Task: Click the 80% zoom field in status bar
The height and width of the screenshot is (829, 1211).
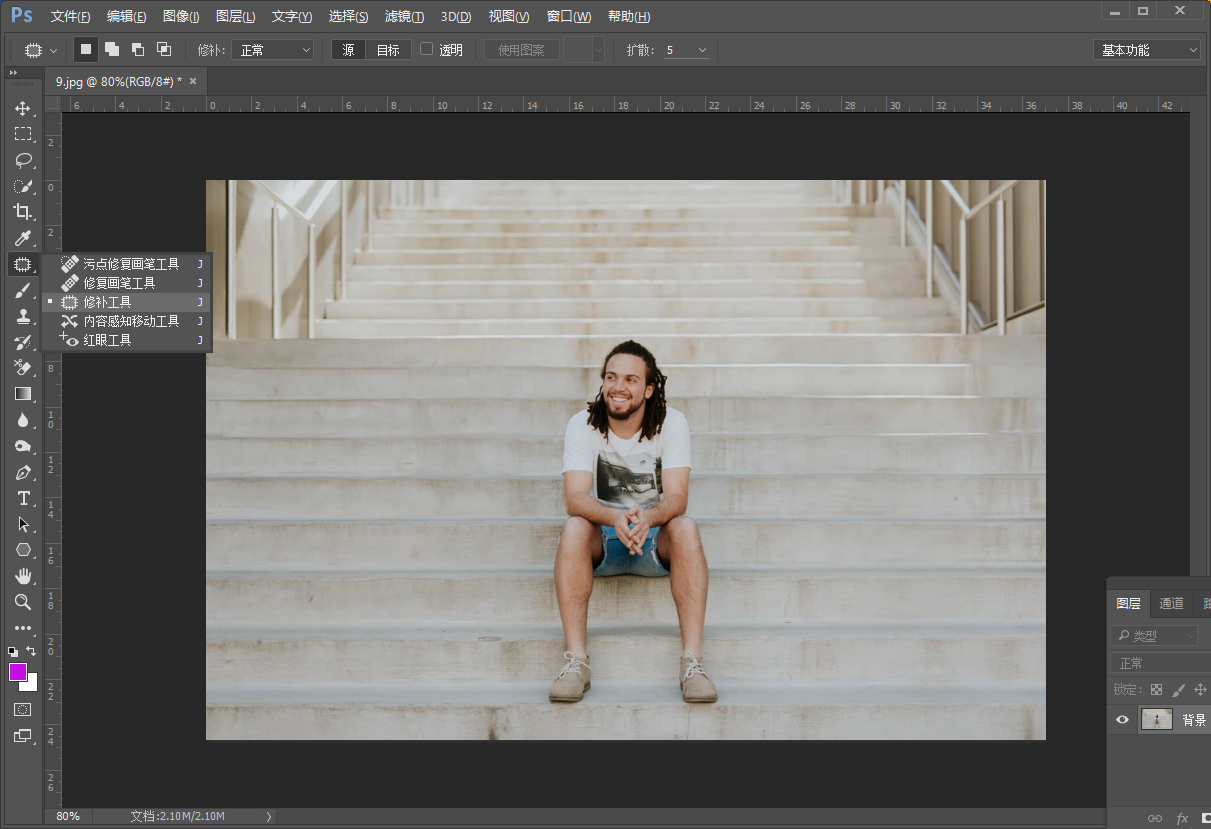Action: [x=68, y=817]
